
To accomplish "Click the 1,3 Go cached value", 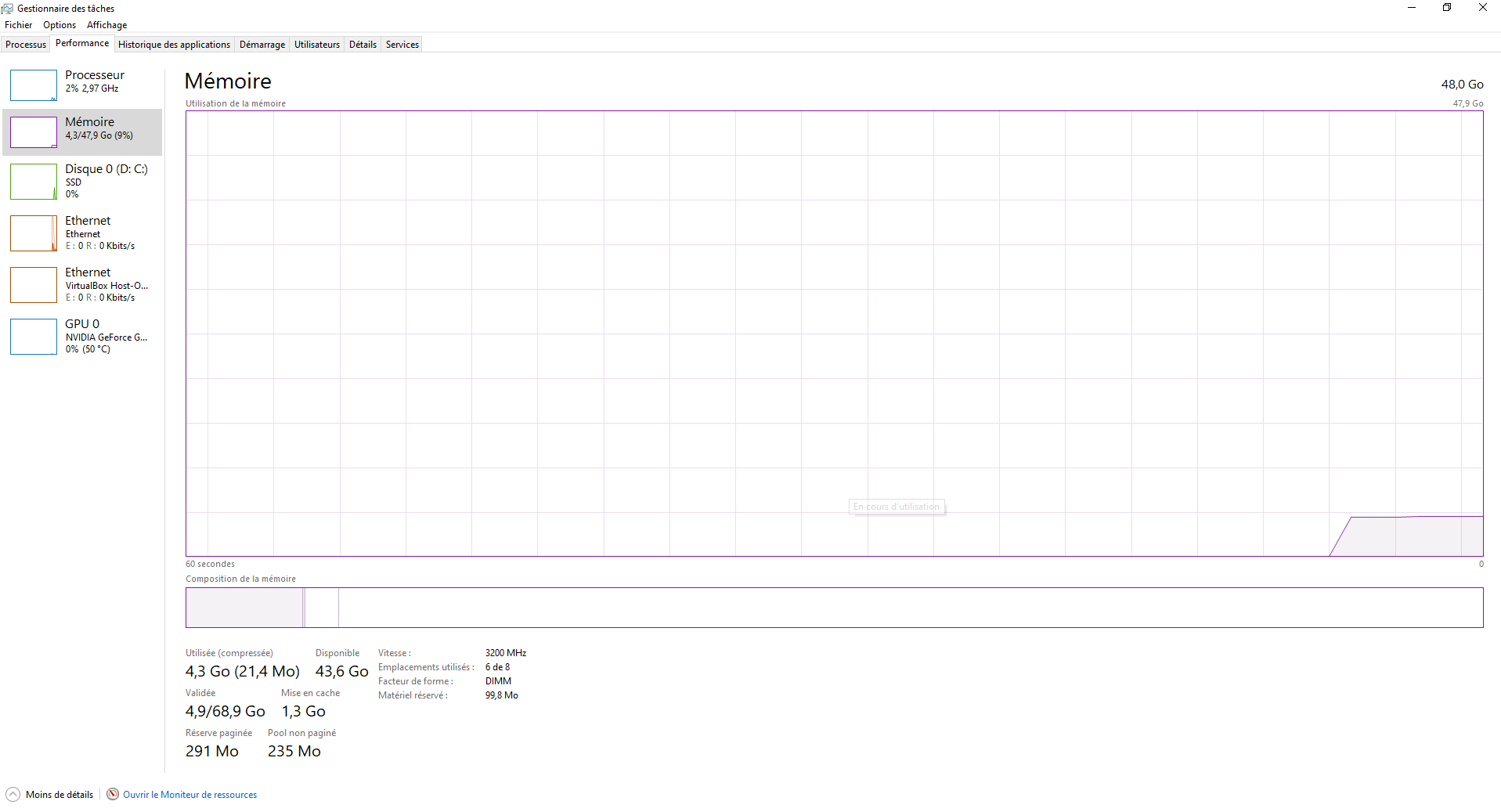I will click(304, 712).
